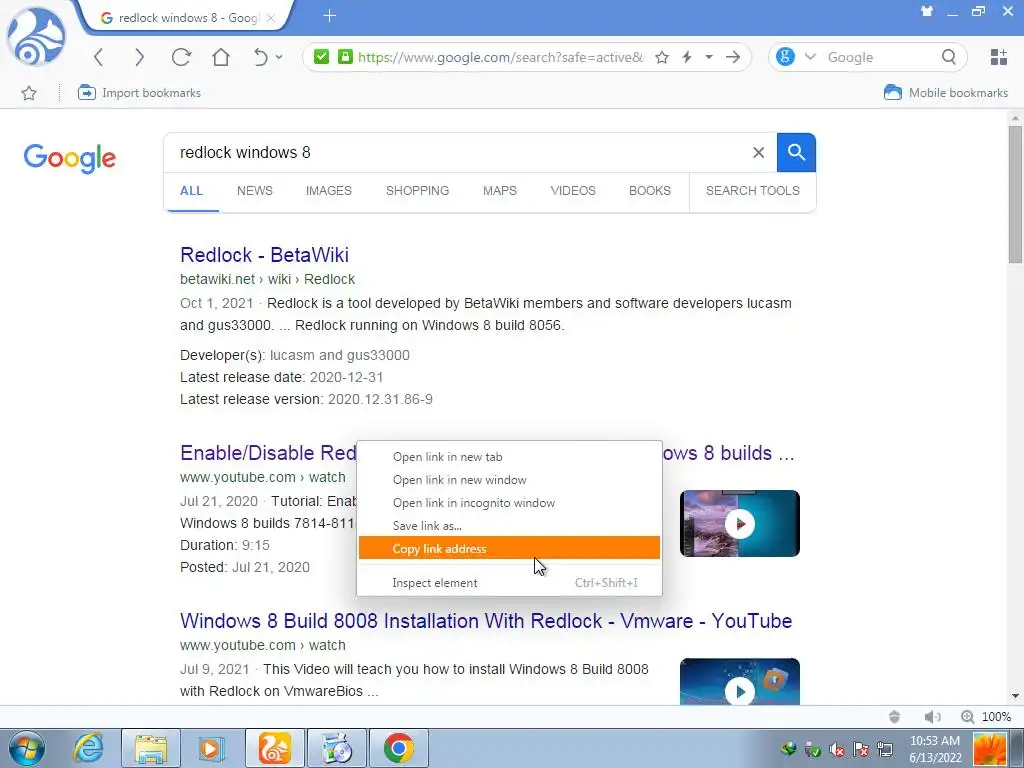Viewport: 1024px width, 768px height.
Task: Go forward with the forward arrow
Action: point(139,57)
